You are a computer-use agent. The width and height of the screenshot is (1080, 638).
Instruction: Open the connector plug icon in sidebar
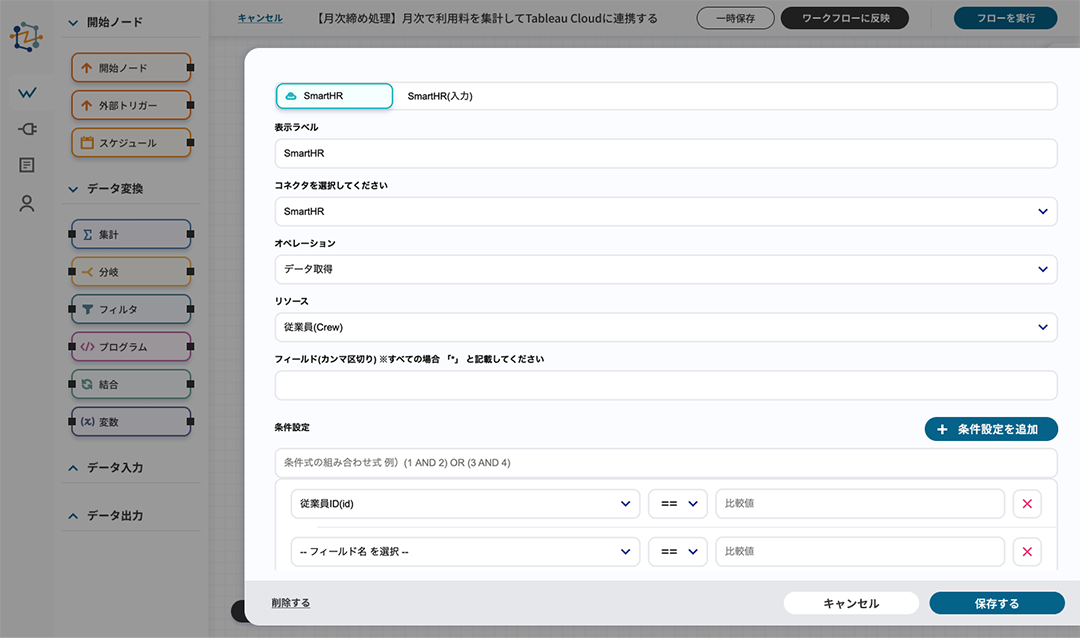(x=27, y=129)
